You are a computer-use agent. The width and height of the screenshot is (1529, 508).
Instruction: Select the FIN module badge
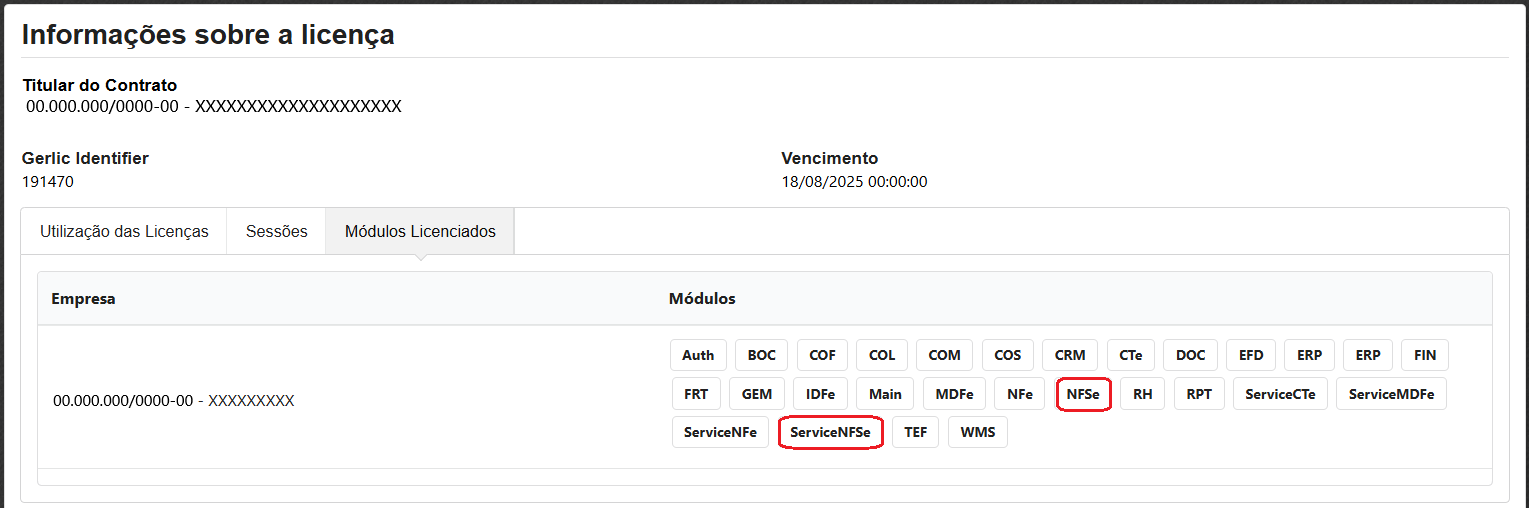click(x=1424, y=355)
